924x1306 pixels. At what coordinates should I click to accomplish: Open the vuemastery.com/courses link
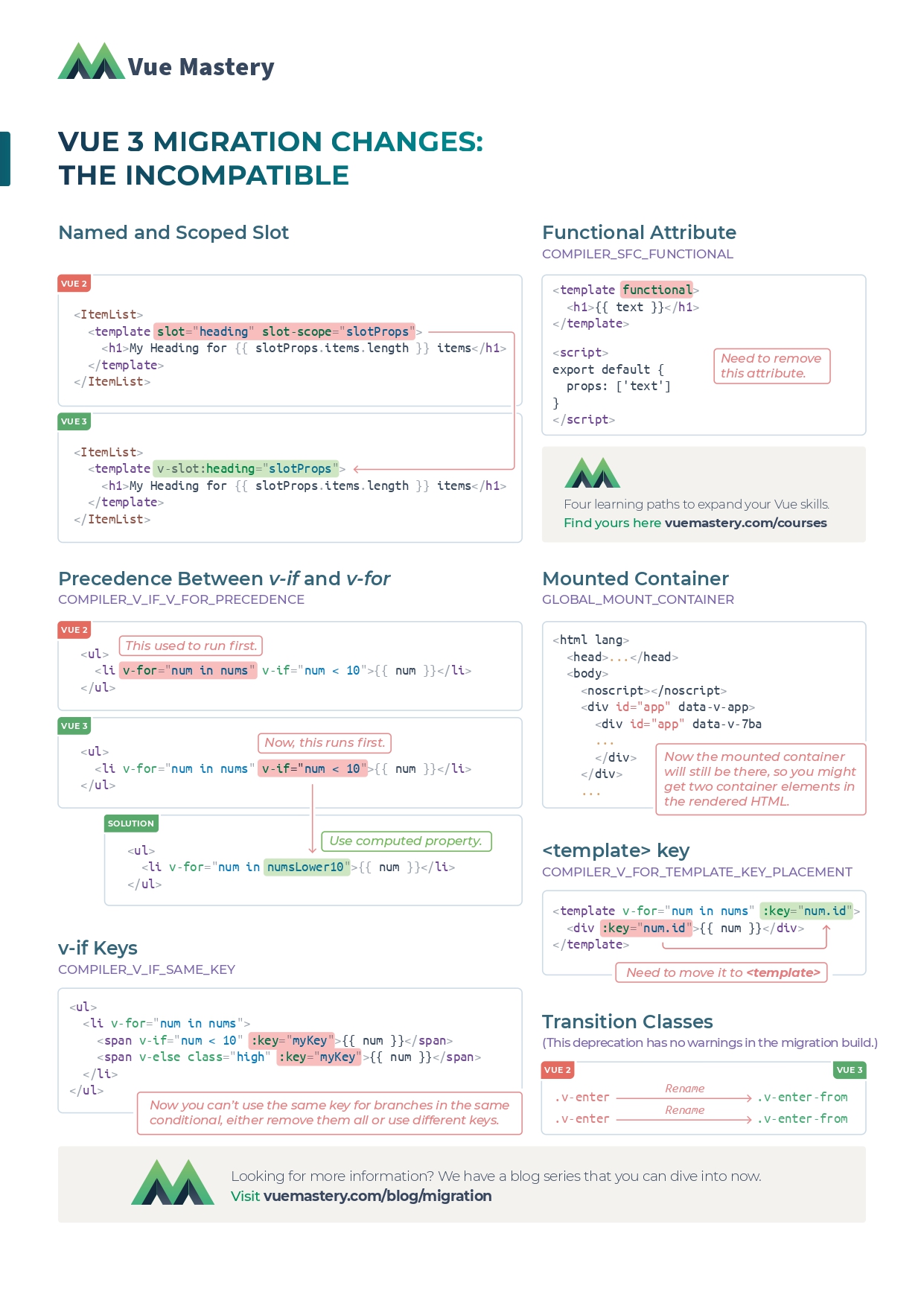[x=745, y=523]
